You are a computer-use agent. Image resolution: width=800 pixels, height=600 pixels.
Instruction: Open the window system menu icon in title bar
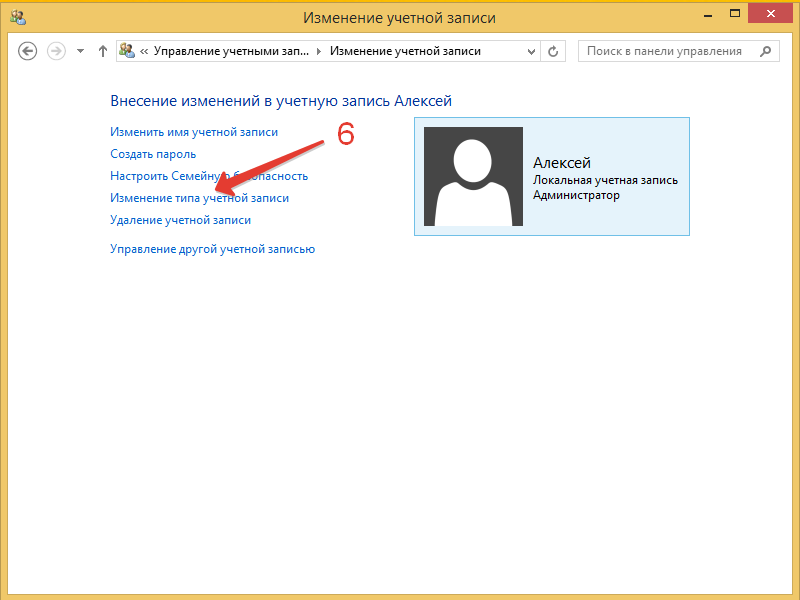click(18, 17)
